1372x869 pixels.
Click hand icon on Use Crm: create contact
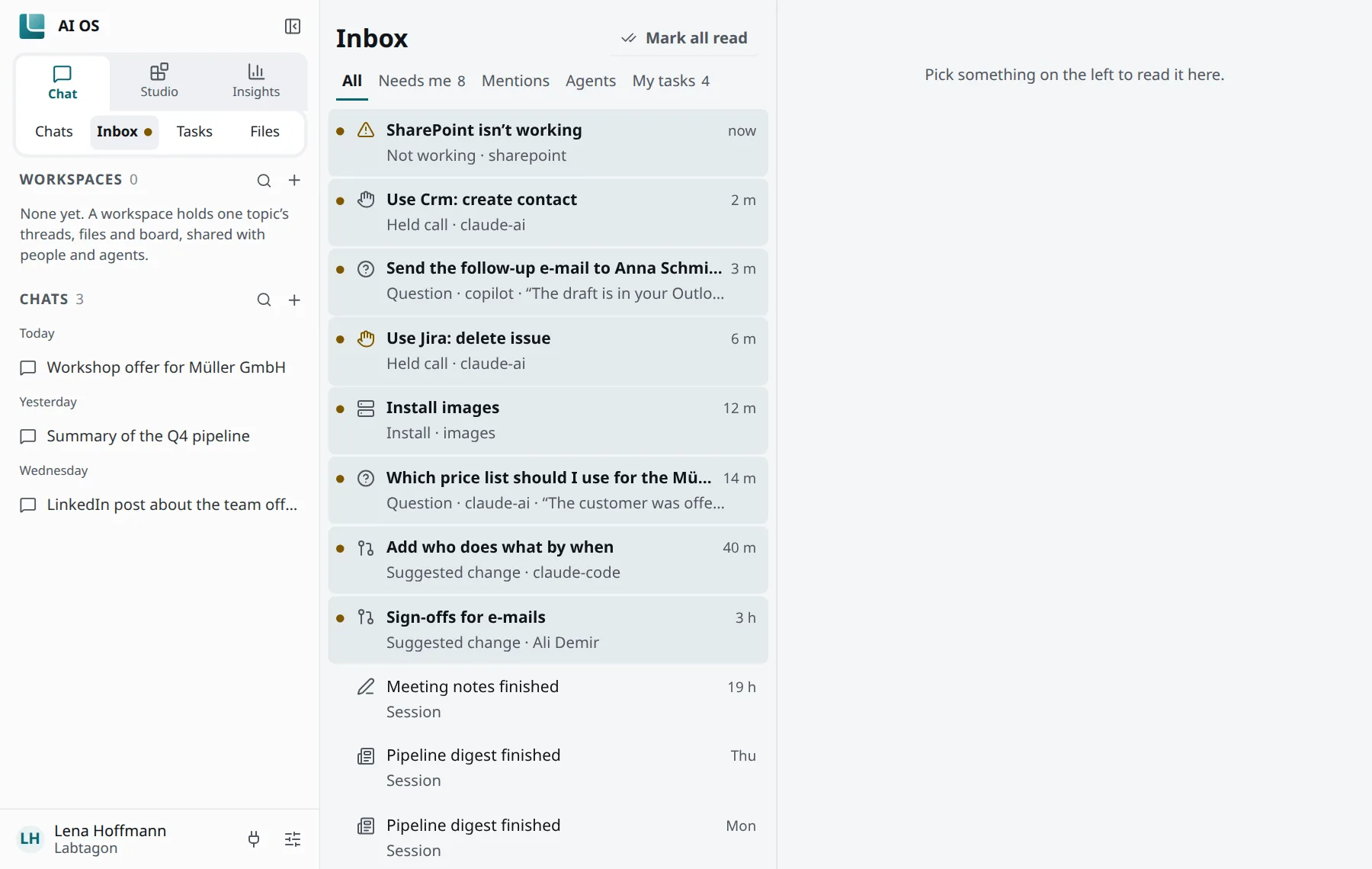click(x=366, y=200)
